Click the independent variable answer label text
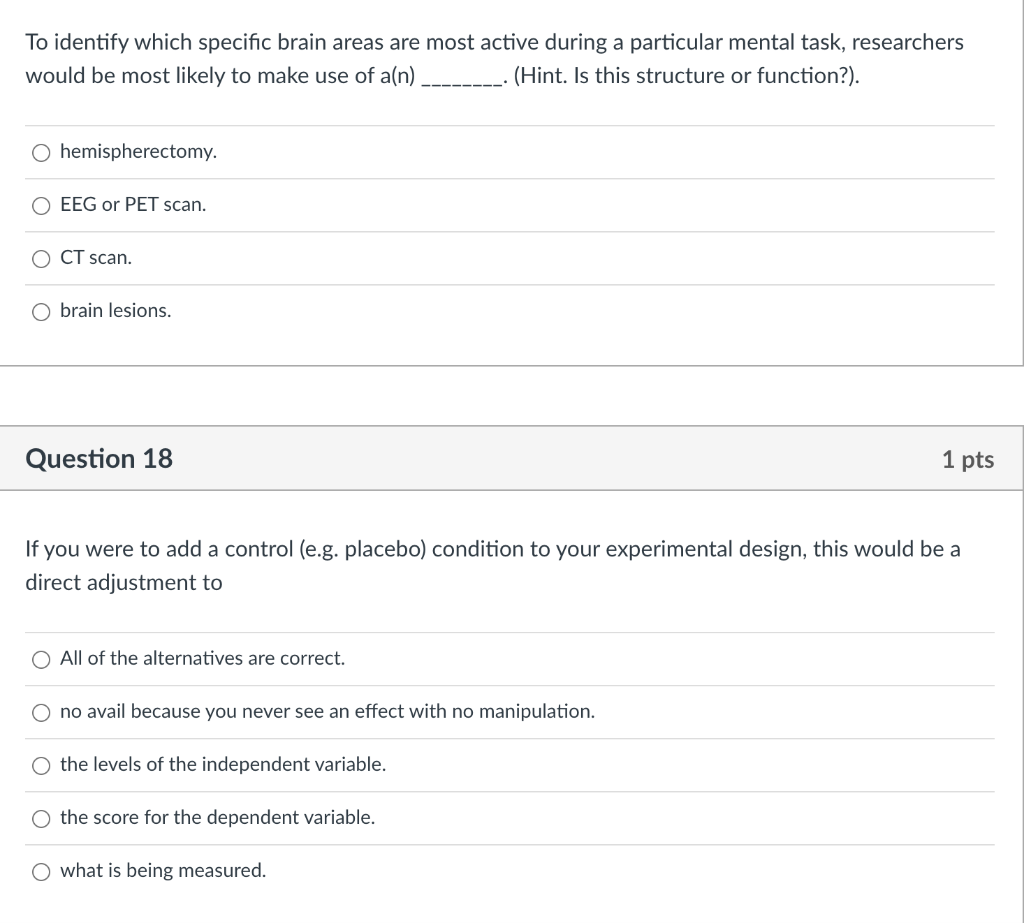Screen dimensions: 1024x923 click(222, 765)
